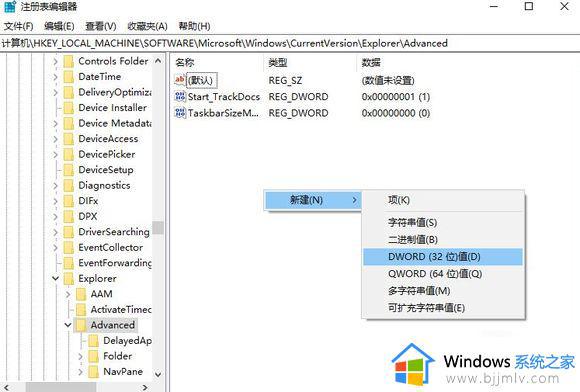
Task: Click the DelayedApps folder icon
Action: coord(94,341)
